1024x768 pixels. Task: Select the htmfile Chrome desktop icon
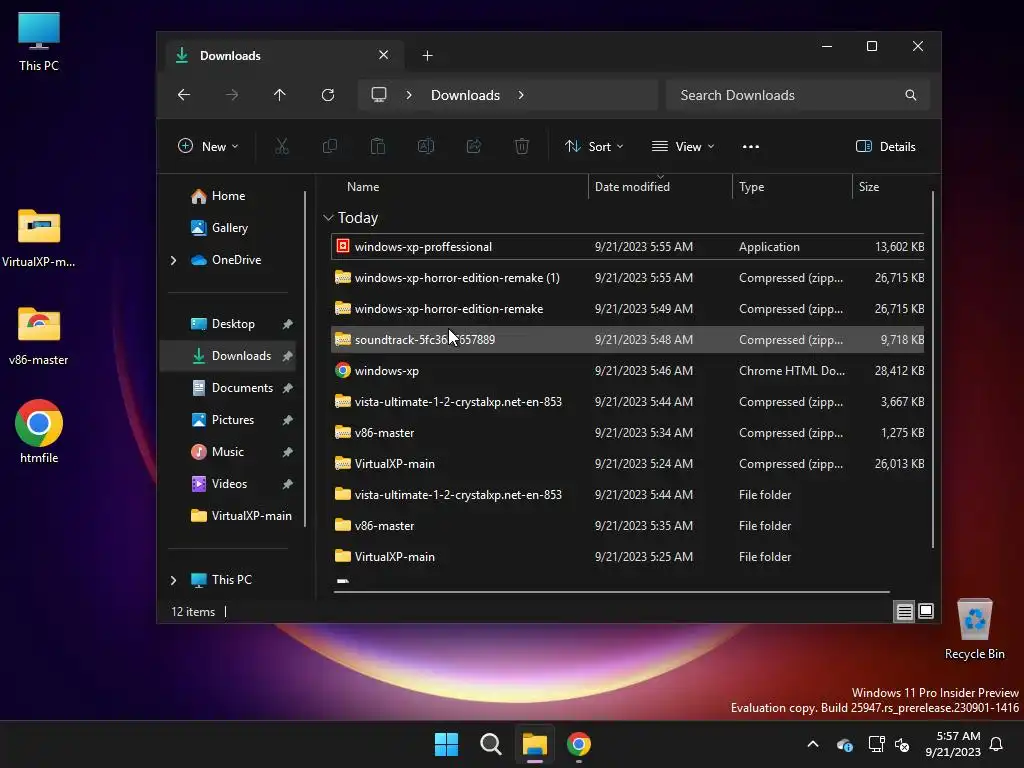39,431
